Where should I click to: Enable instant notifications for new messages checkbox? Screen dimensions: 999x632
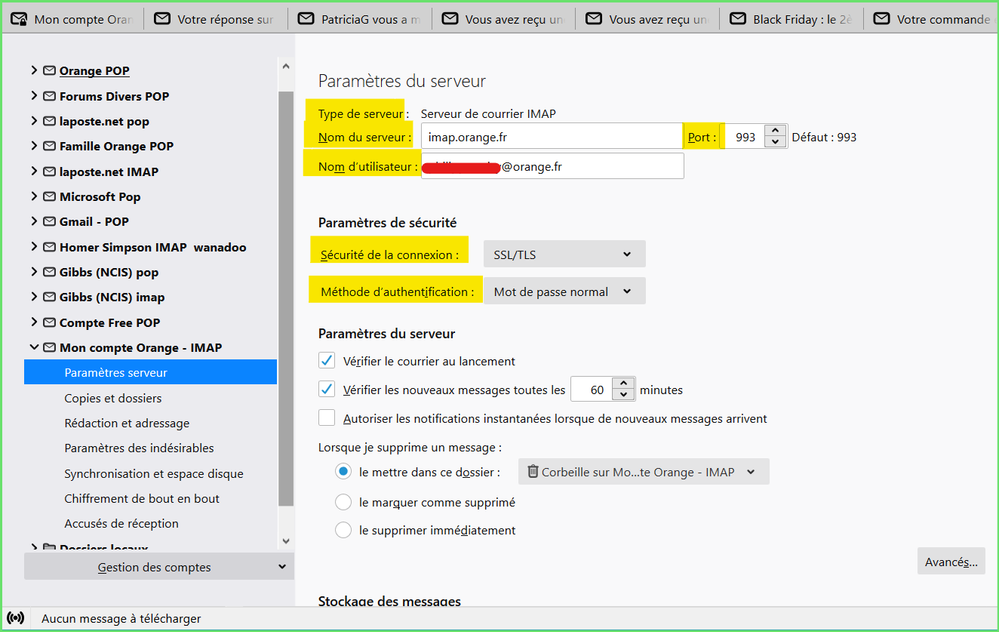click(x=327, y=418)
